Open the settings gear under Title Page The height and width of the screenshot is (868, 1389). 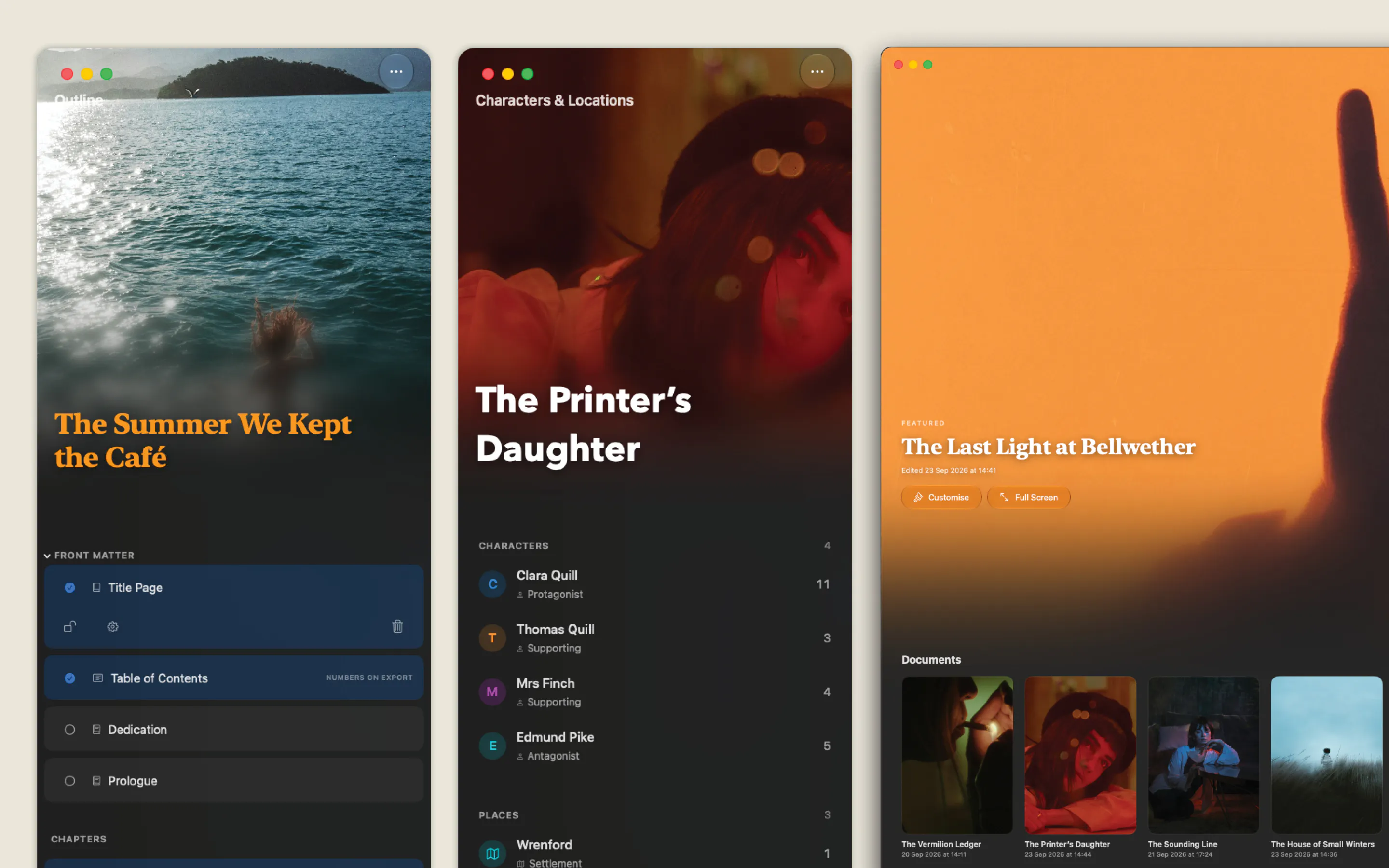pyautogui.click(x=112, y=626)
